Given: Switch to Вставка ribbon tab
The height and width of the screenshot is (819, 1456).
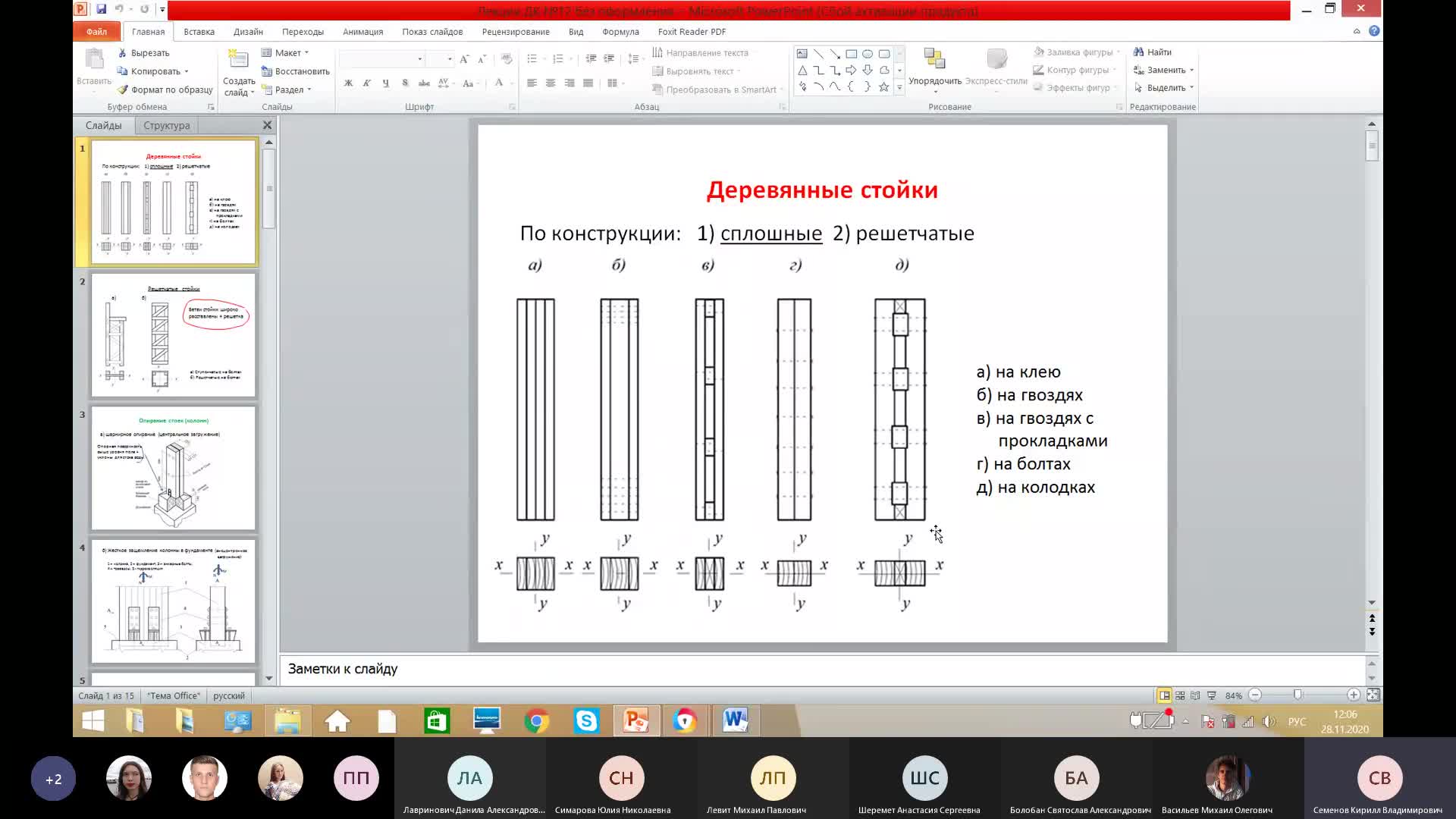Looking at the screenshot, I should click(x=199, y=32).
